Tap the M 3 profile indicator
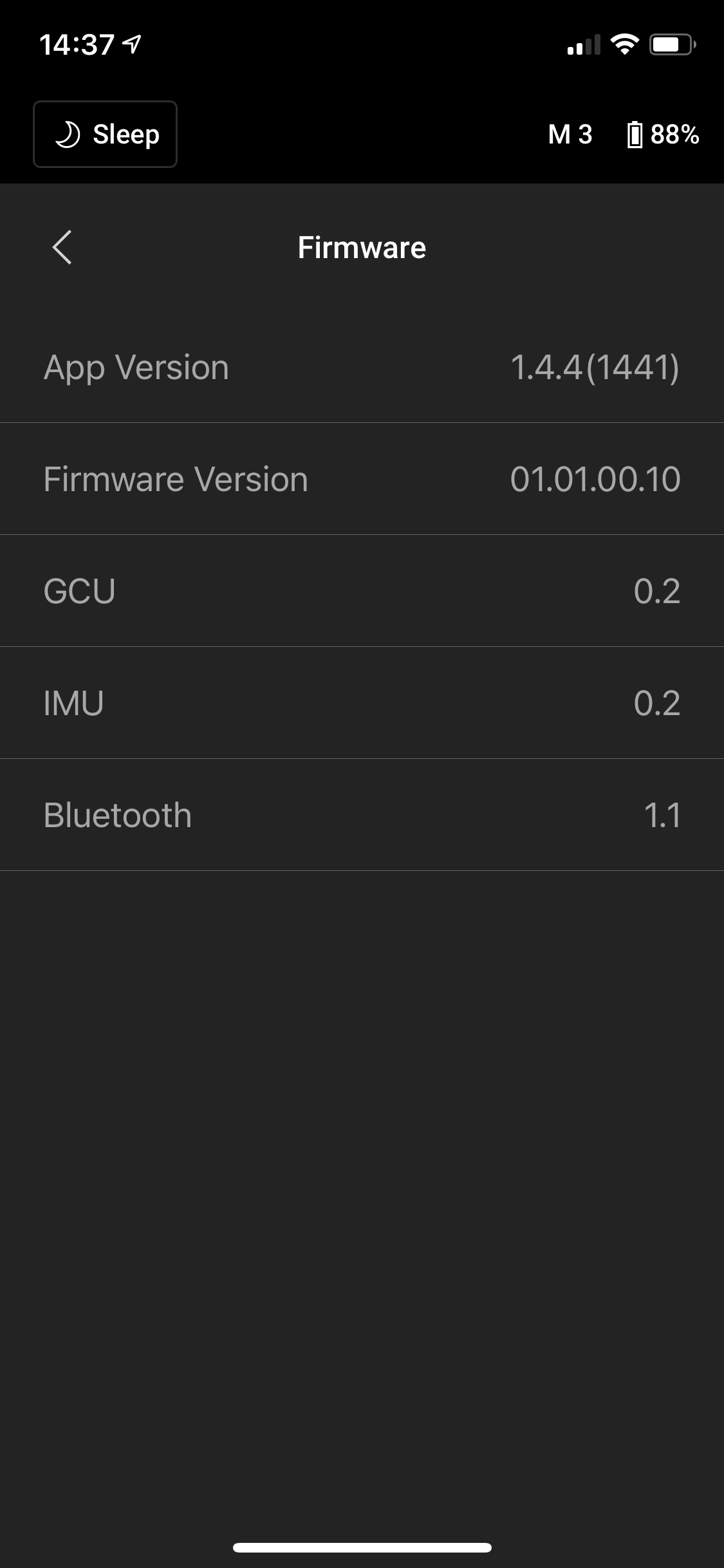Image resolution: width=724 pixels, height=1568 pixels. pyautogui.click(x=570, y=135)
